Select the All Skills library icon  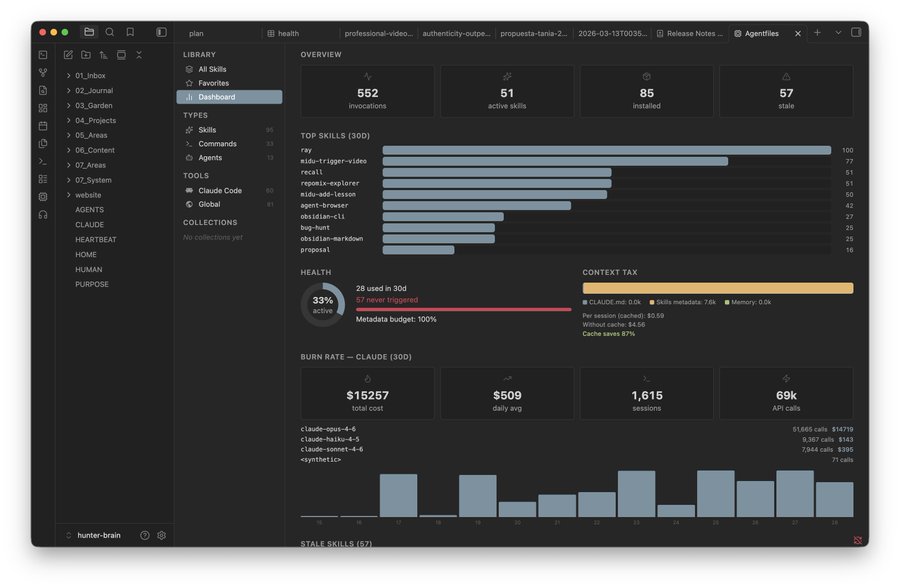click(188, 69)
